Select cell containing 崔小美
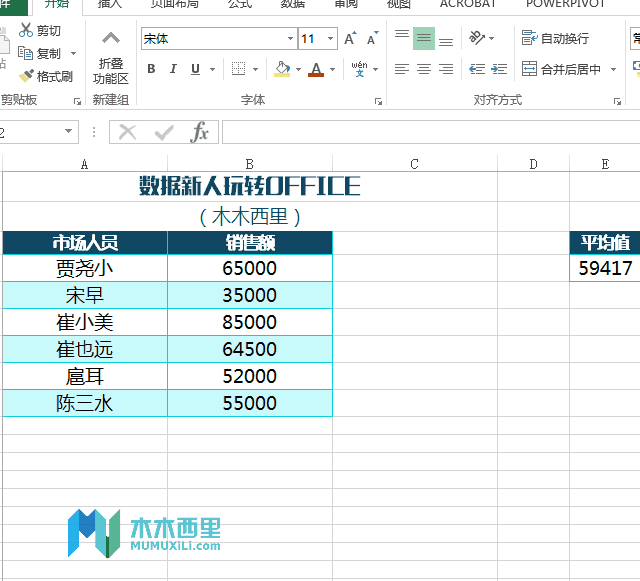The image size is (640, 581). (84, 322)
